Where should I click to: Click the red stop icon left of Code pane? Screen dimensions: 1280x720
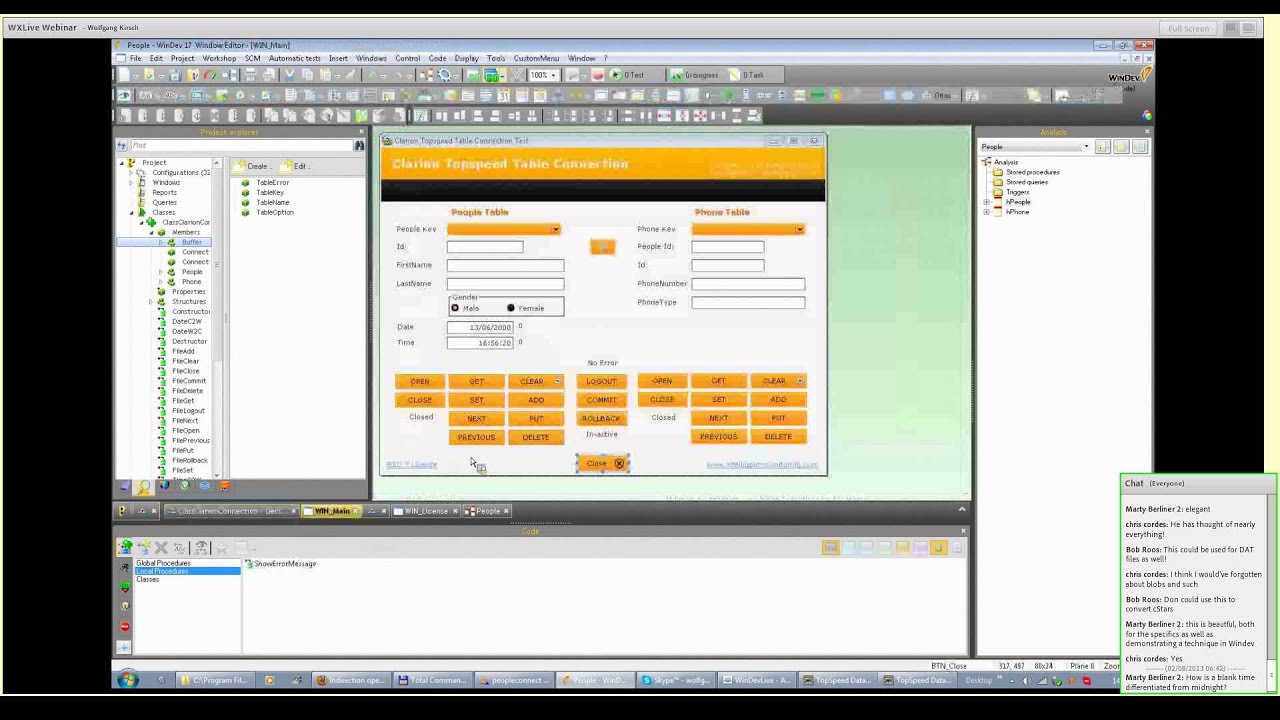pyautogui.click(x=125, y=627)
